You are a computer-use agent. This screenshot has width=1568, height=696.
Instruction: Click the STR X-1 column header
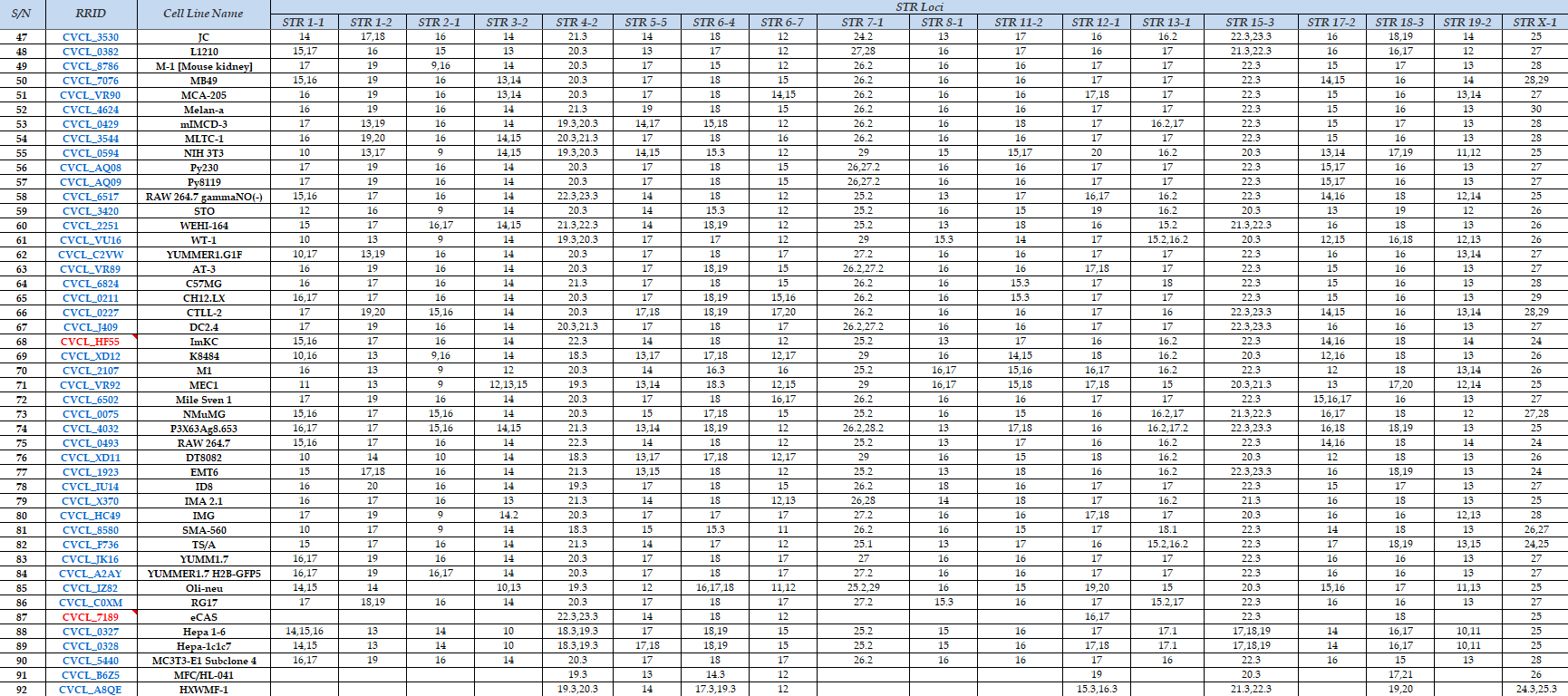coord(1536,22)
